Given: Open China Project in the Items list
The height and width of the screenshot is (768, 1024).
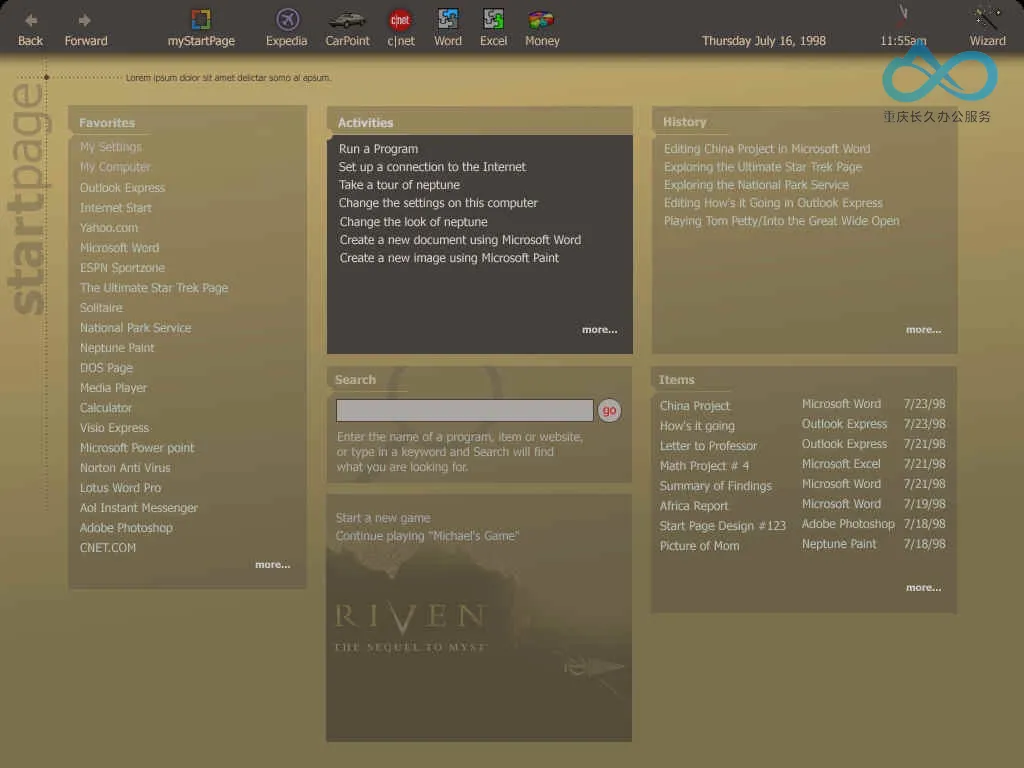Looking at the screenshot, I should click(x=695, y=406).
